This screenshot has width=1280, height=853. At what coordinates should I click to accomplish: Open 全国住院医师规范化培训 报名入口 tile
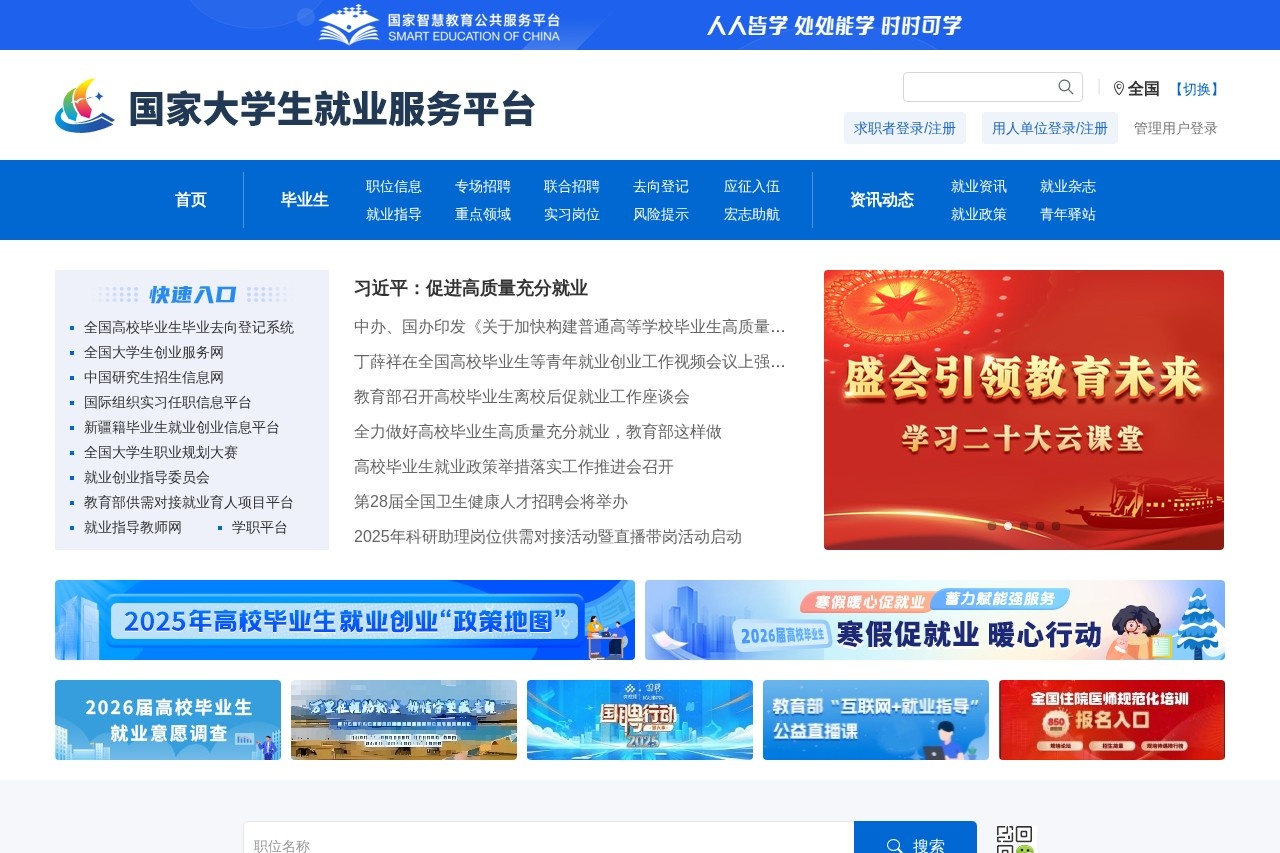[x=1112, y=720]
